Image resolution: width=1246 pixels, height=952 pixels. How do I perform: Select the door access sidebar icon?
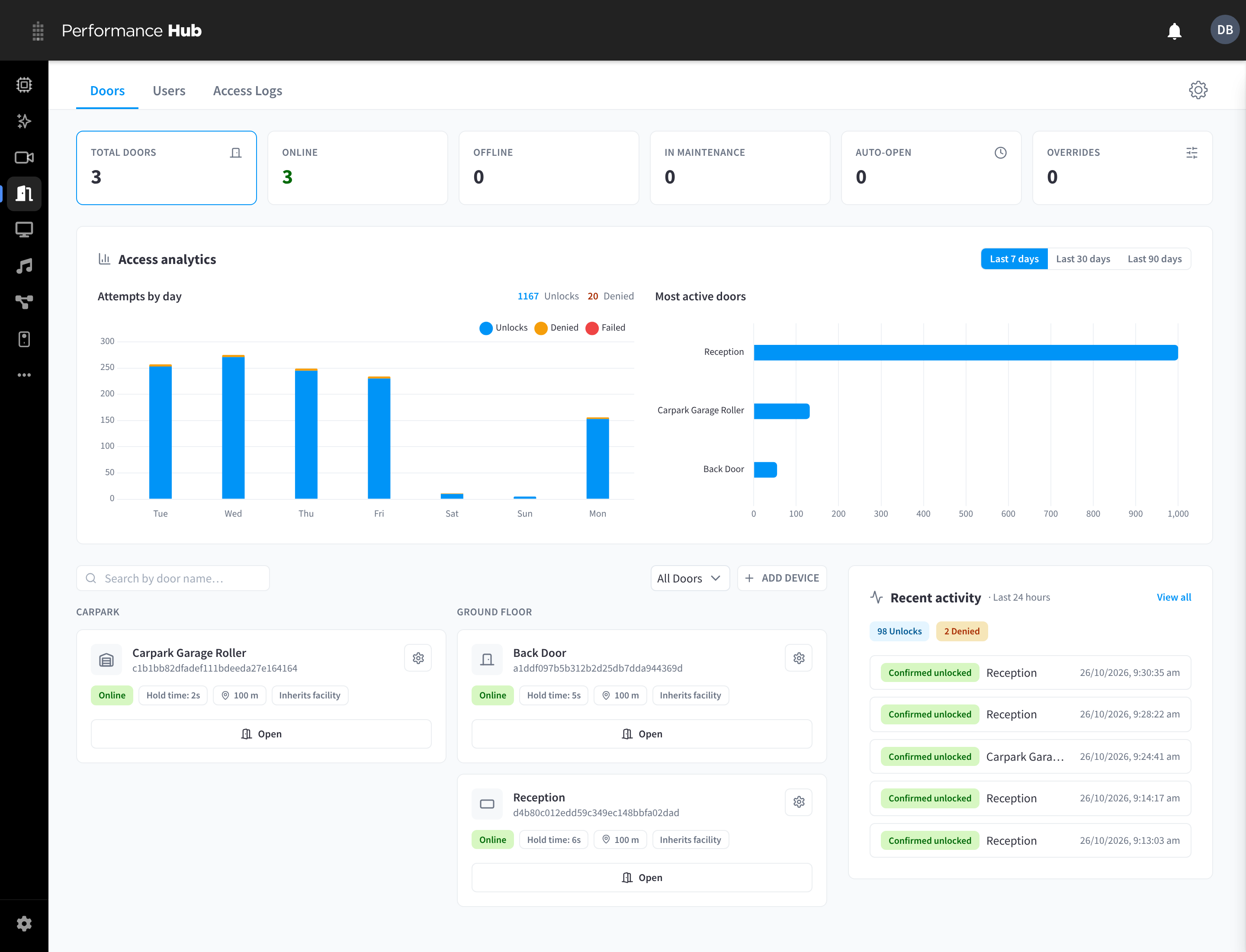(24, 194)
